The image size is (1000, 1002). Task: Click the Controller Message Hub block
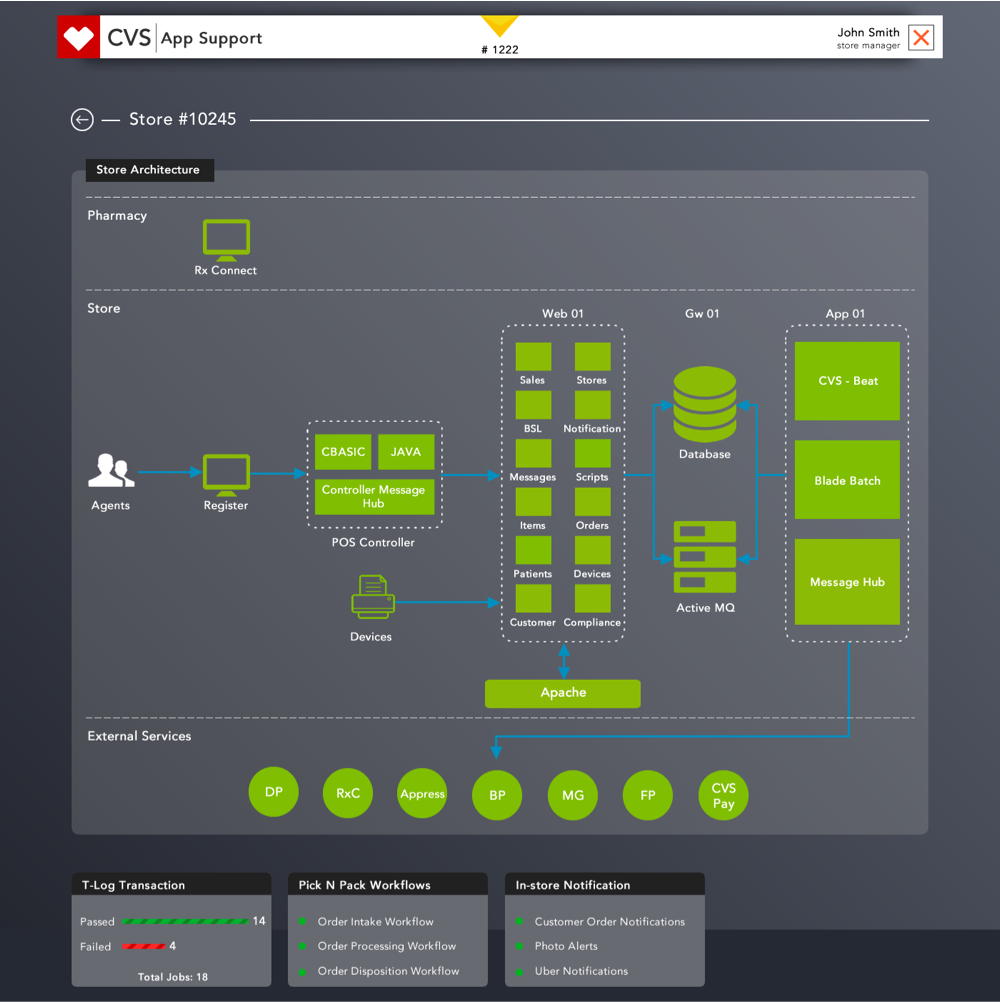tap(374, 497)
